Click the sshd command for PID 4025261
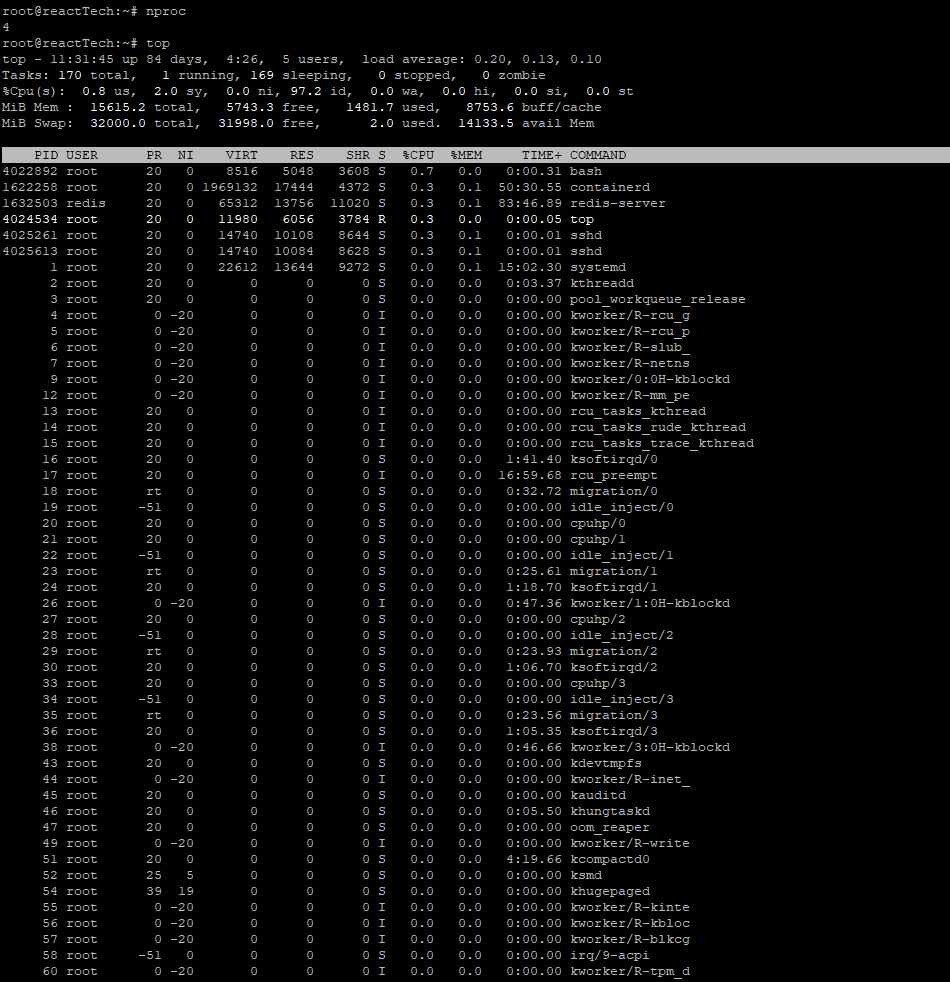The image size is (950, 982). 586,235
